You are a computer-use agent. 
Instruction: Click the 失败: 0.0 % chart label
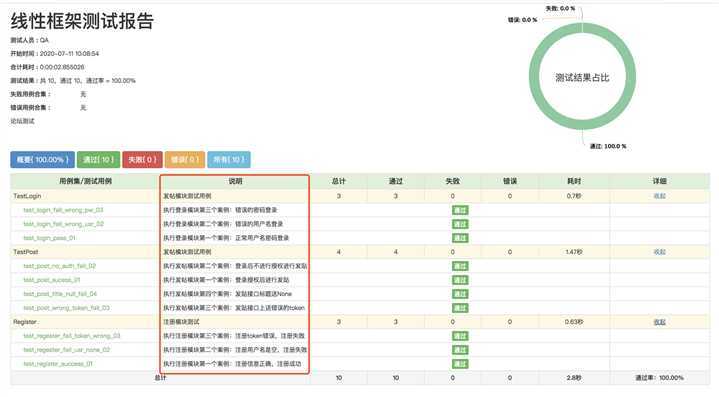(560, 9)
